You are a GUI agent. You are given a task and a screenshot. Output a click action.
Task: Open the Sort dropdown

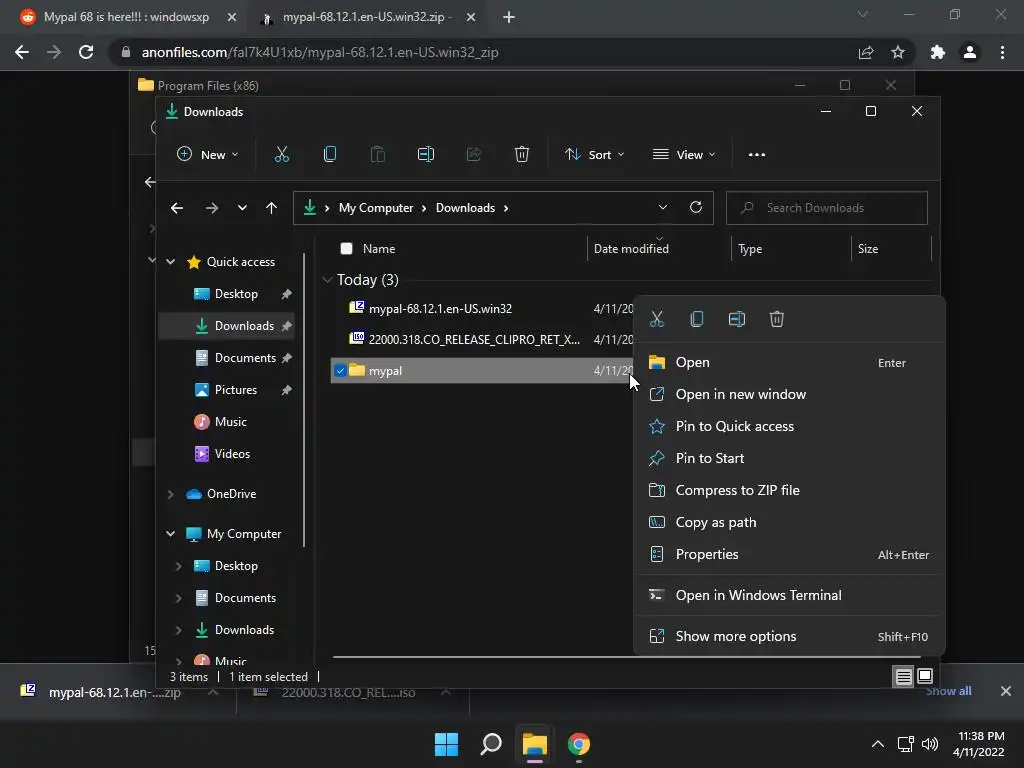594,155
